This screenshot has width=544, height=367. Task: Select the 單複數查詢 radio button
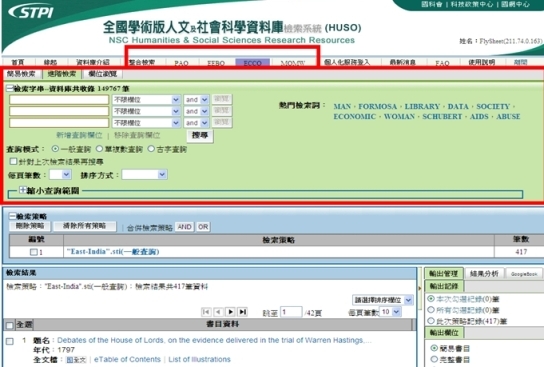(99, 149)
